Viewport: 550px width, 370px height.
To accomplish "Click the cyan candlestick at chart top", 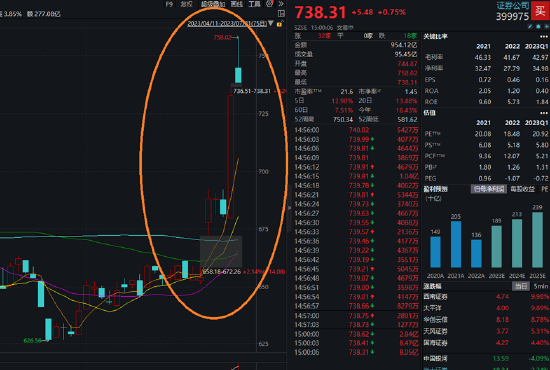I will [x=238, y=75].
